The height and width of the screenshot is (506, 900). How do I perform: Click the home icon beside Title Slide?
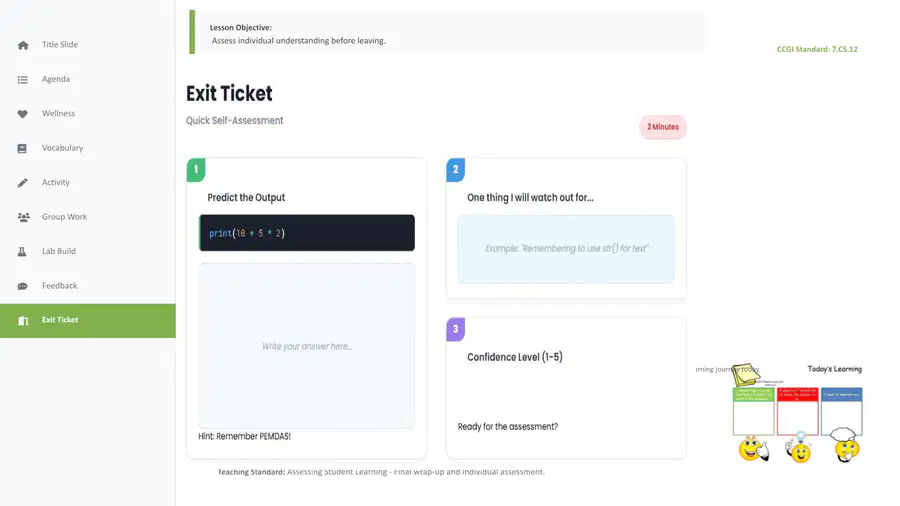(x=23, y=45)
